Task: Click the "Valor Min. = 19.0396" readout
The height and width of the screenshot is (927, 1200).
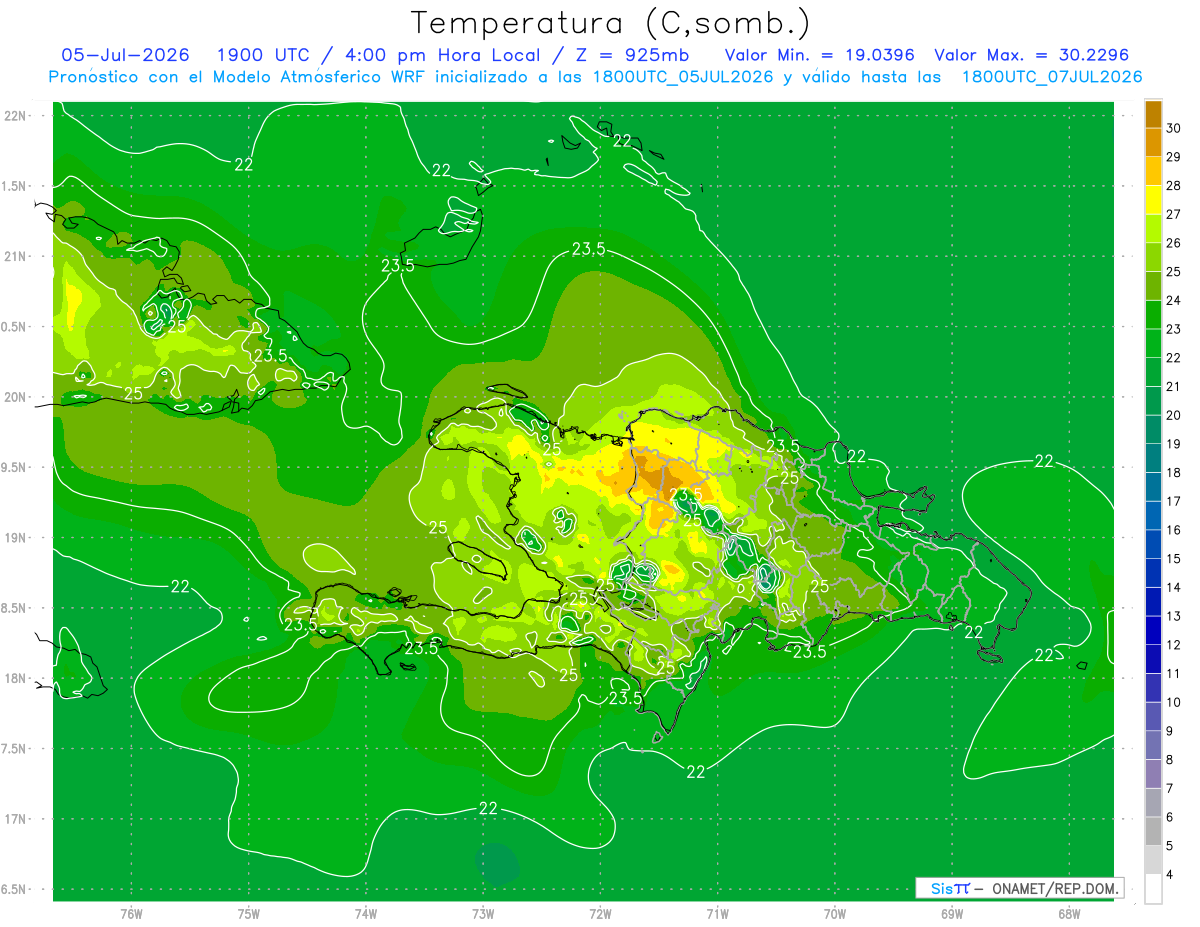Action: pyautogui.click(x=820, y=55)
